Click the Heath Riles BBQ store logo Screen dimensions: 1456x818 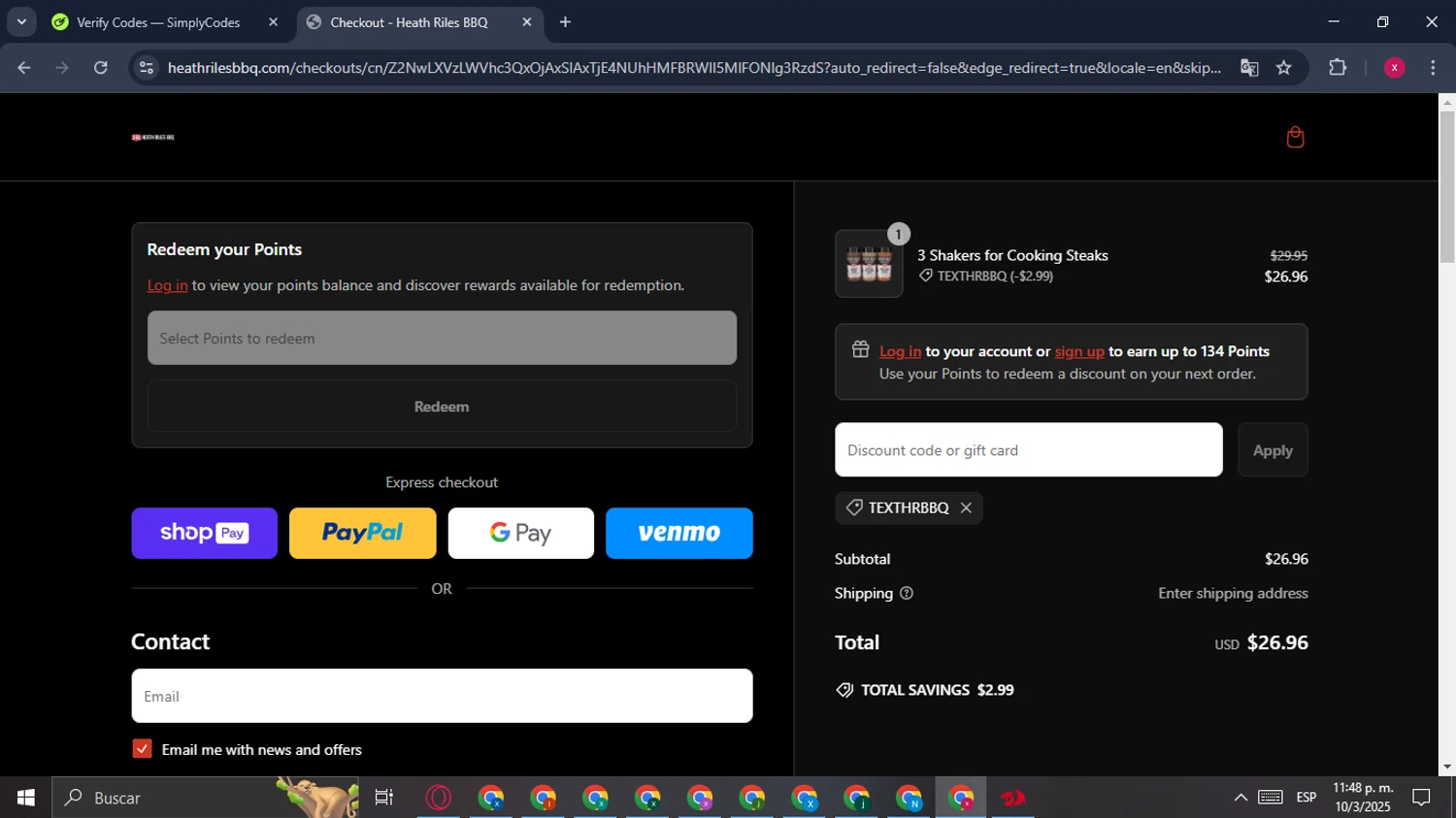pos(153,137)
